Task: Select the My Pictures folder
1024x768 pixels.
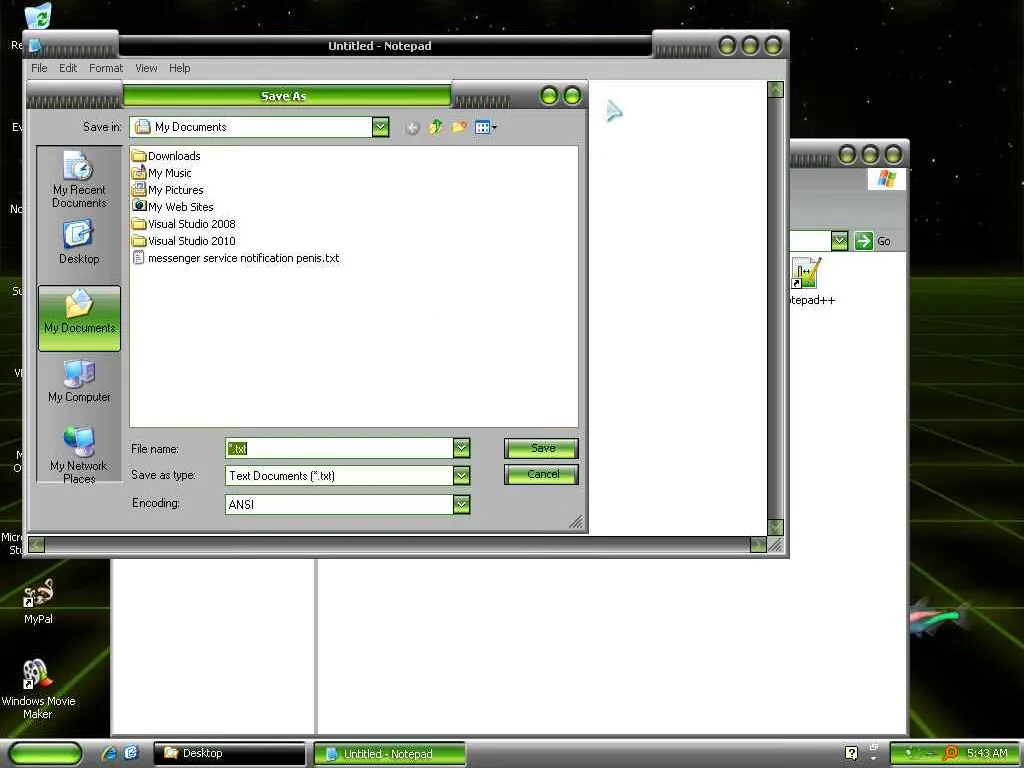Action: (x=167, y=190)
